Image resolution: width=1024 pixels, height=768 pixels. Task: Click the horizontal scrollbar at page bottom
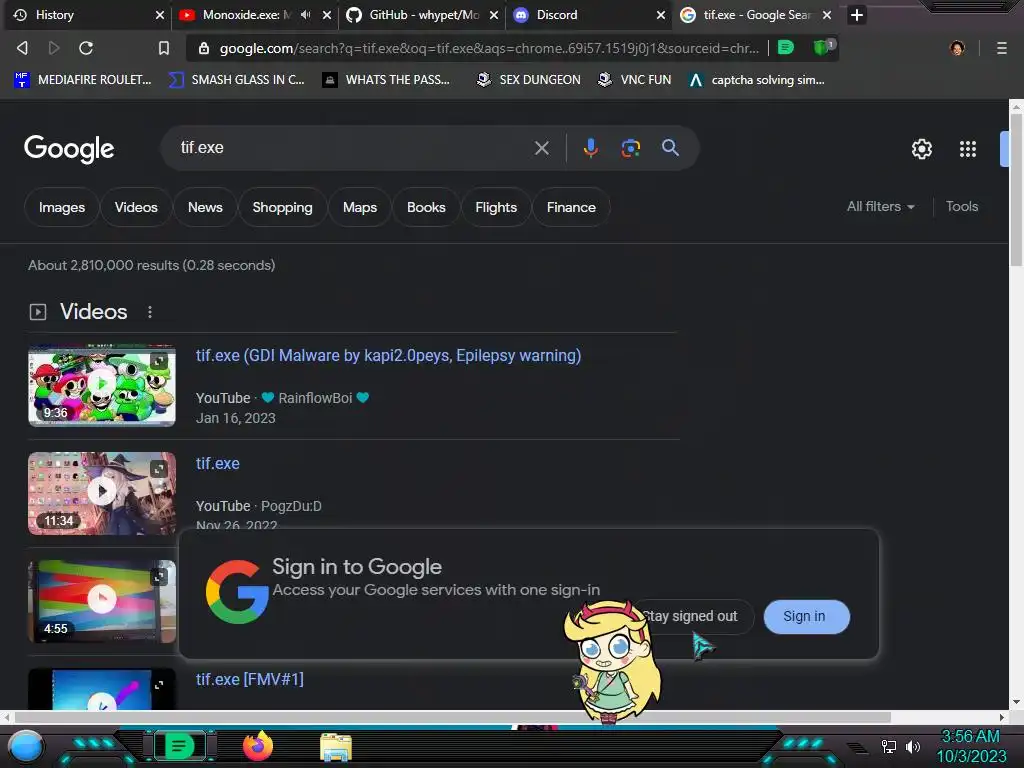453,717
